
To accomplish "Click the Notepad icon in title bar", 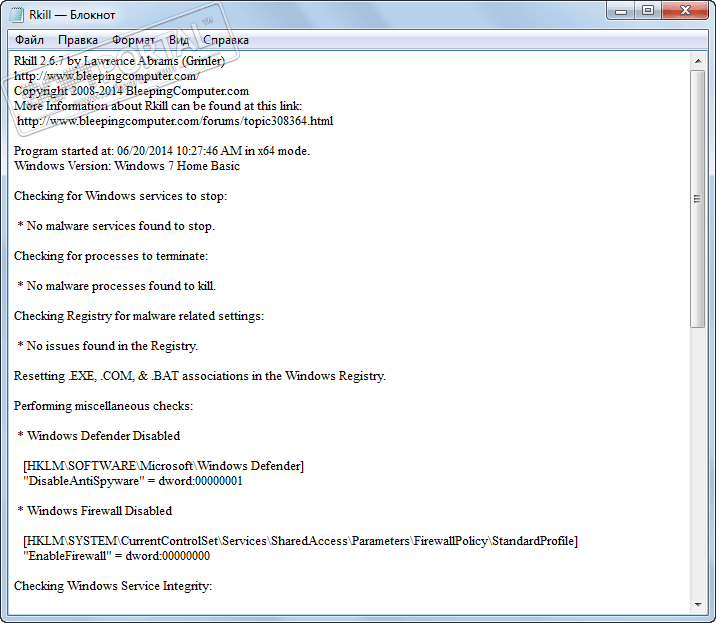I will pos(16,15).
